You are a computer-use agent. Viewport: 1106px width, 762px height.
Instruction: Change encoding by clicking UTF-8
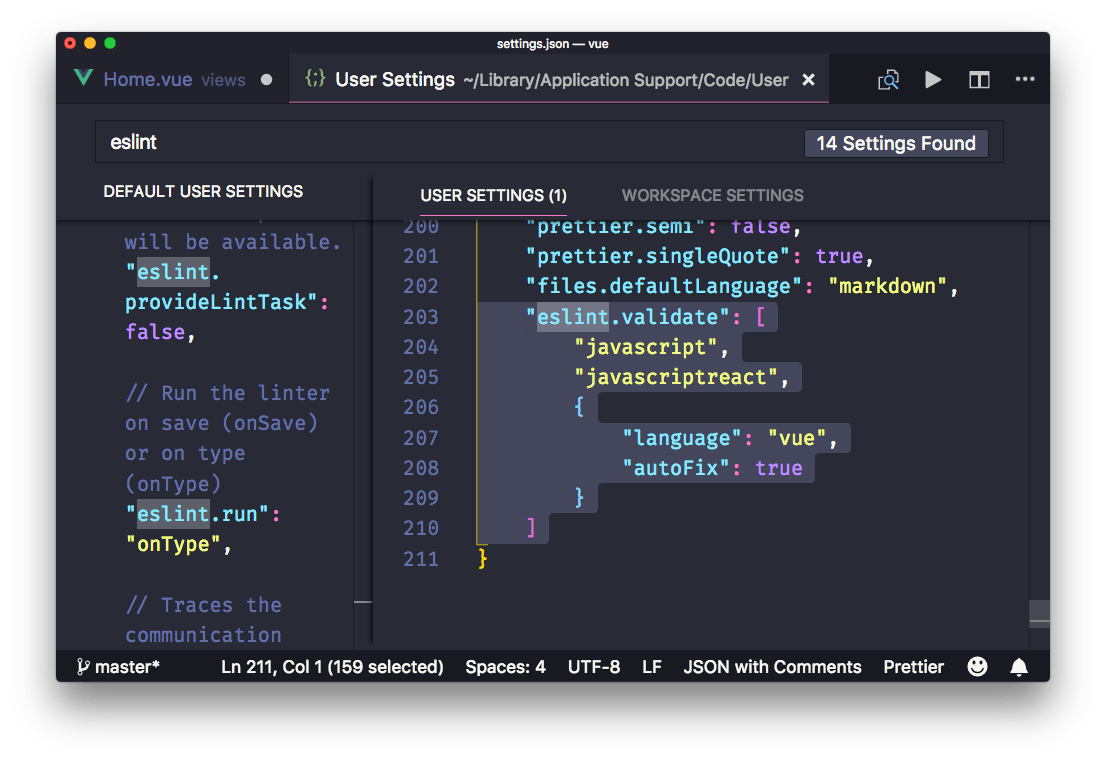(594, 666)
